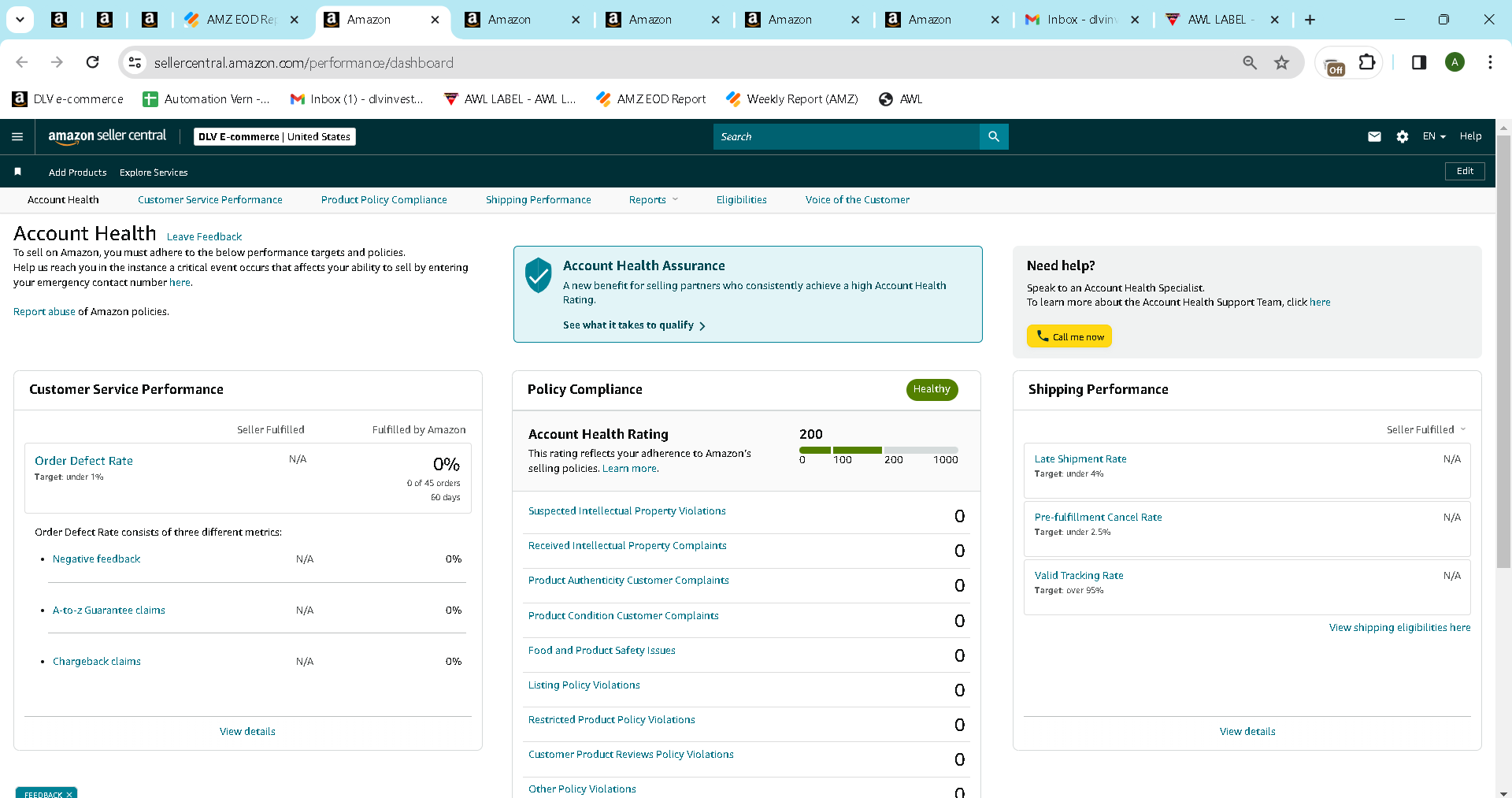
Task: Expand the Reports menu dropdown
Action: click(654, 200)
